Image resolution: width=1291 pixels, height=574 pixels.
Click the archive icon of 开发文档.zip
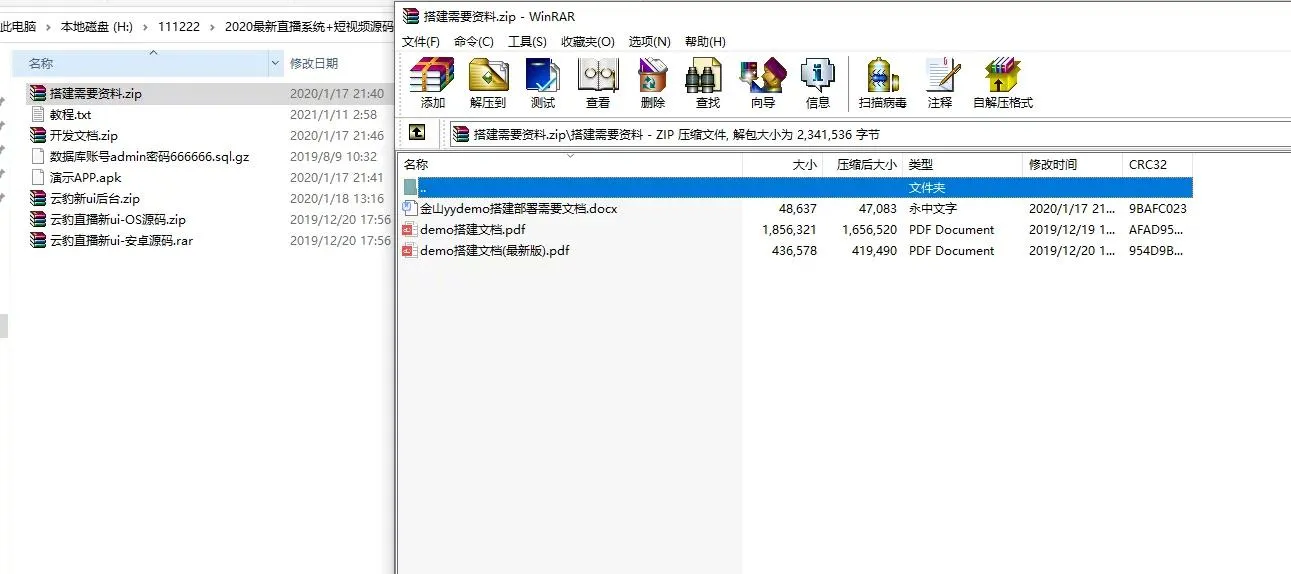[x=38, y=135]
